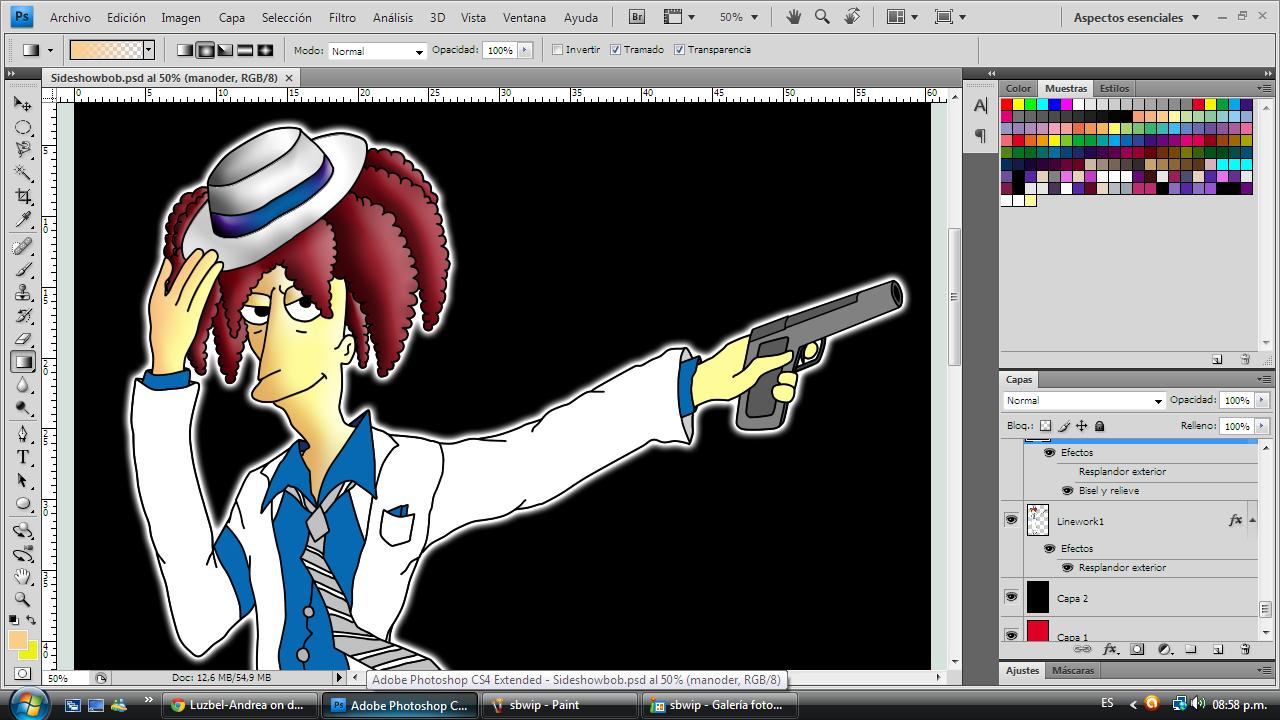This screenshot has width=1280, height=720.
Task: Open the layer blend mode dropdown
Action: [x=1084, y=401]
